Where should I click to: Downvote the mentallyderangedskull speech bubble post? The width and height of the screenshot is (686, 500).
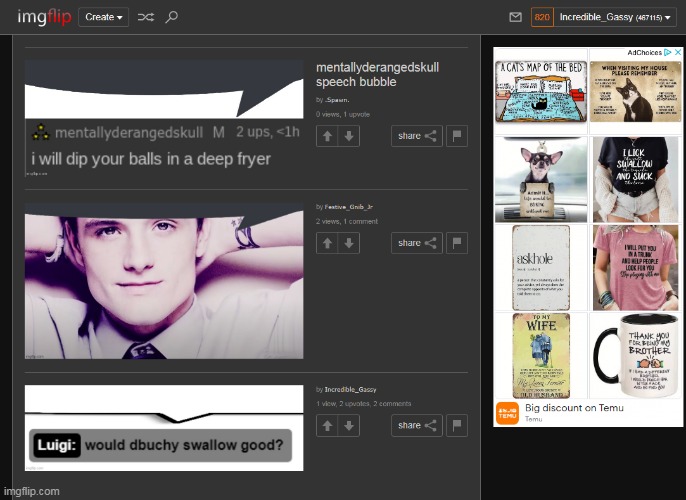coord(347,136)
